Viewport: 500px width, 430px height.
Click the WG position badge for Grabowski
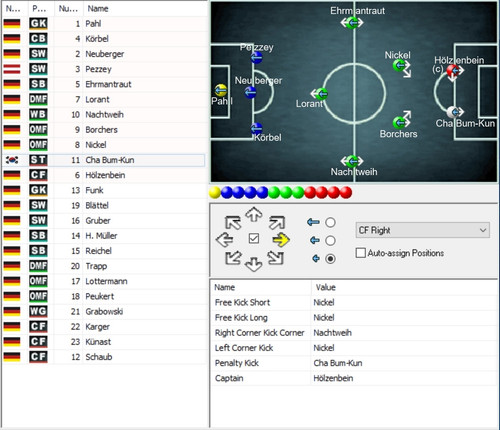(38, 311)
